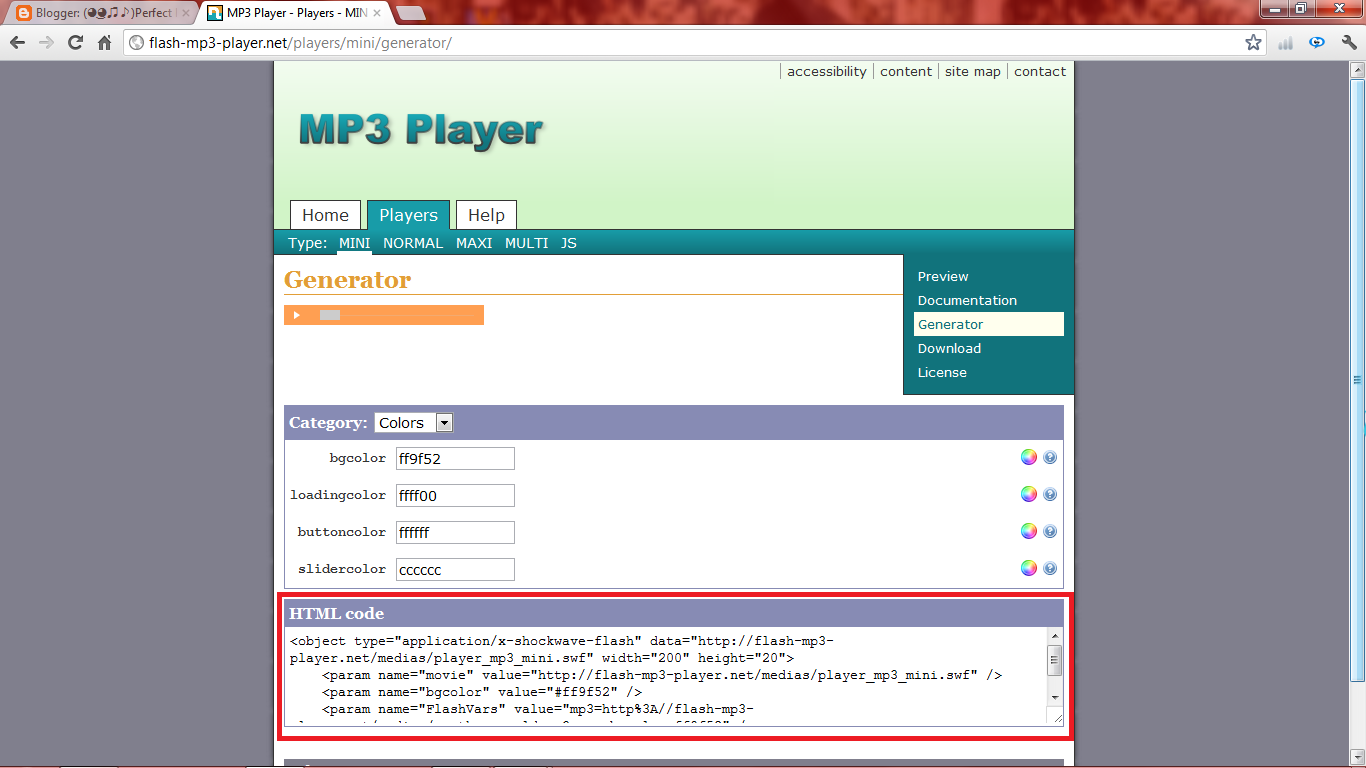Select the MAXI player type

[x=474, y=243]
